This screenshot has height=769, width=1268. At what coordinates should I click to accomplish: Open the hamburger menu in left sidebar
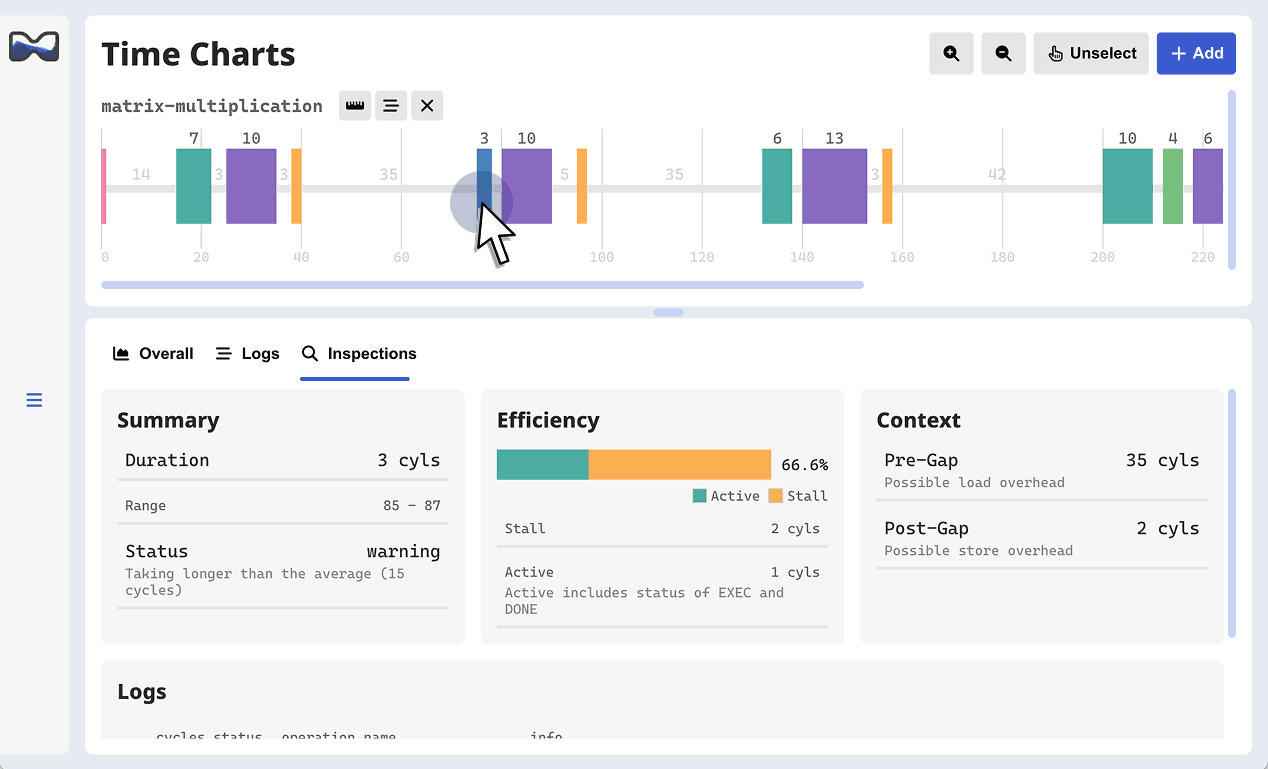34,400
